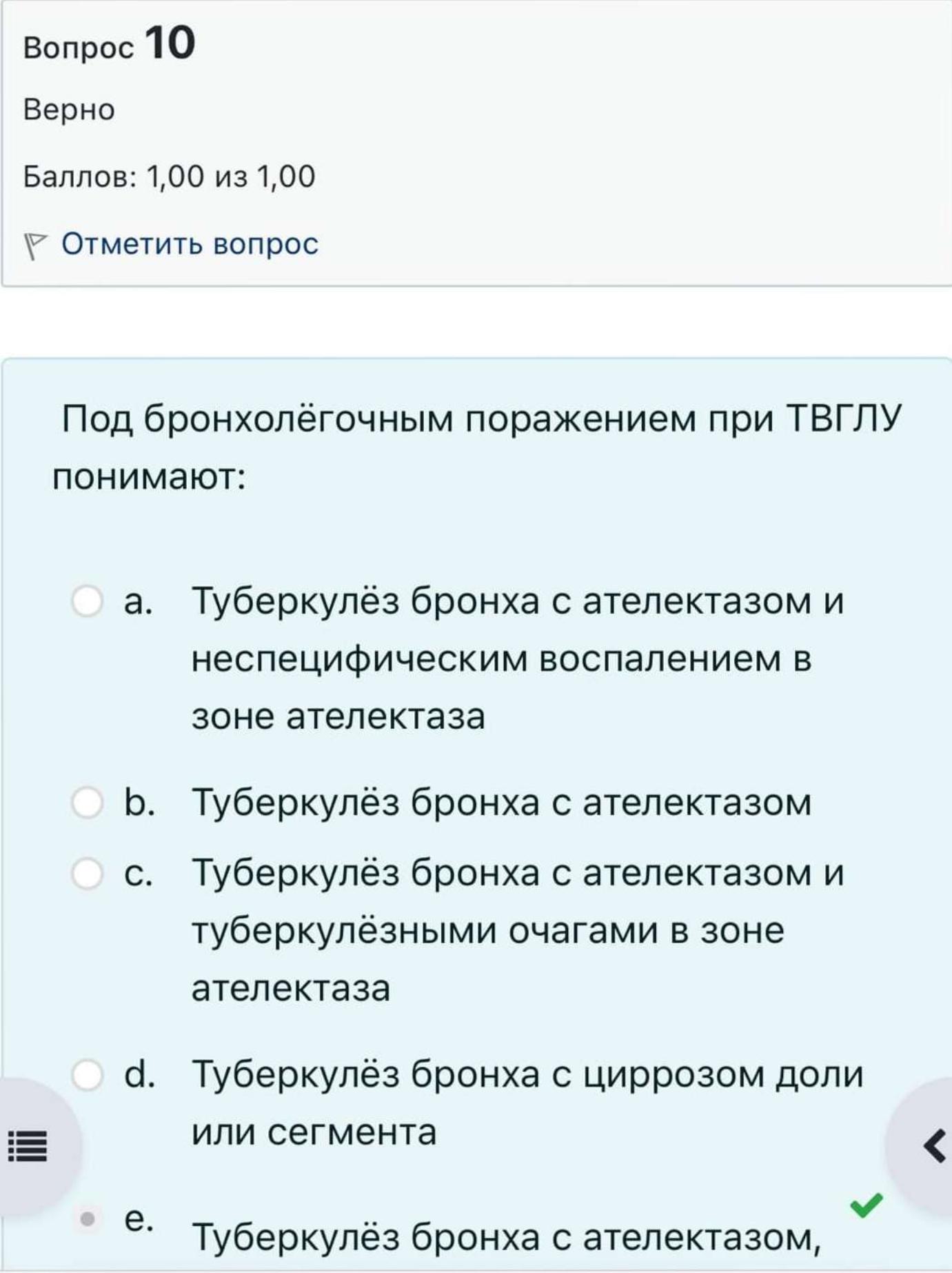The image size is (952, 1273).
Task: Click the question text about ТВГЛУ
Action: [476, 447]
